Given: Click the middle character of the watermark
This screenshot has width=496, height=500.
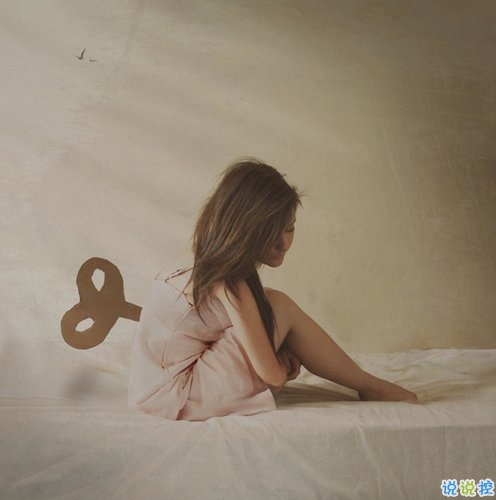Looking at the screenshot, I should pyautogui.click(x=468, y=488).
